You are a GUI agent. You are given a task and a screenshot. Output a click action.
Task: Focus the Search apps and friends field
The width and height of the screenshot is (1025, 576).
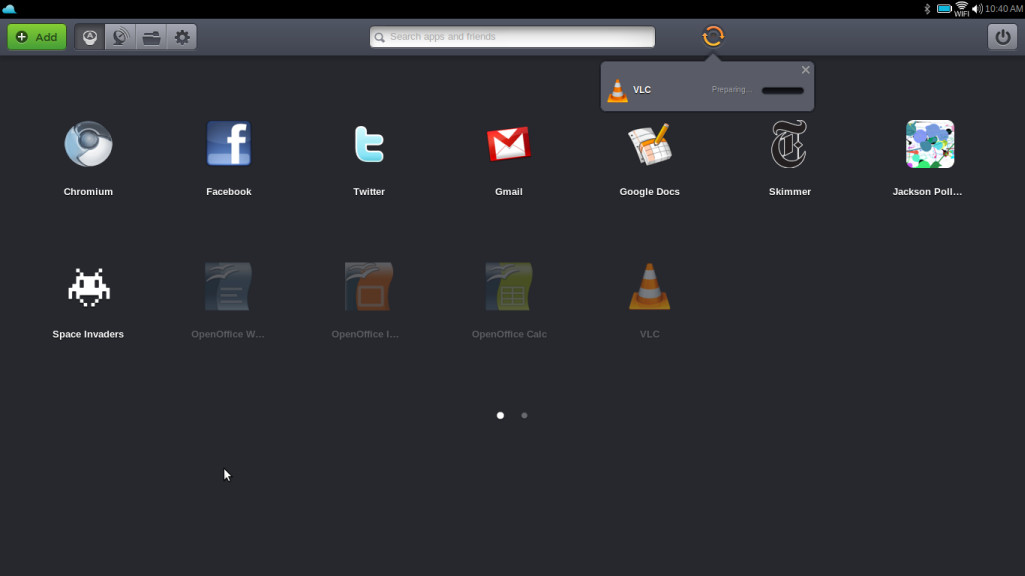tap(512, 37)
